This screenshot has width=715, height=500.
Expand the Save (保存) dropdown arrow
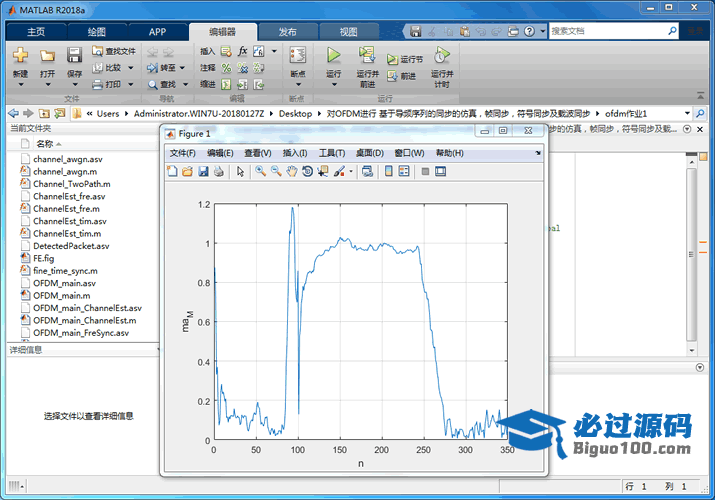(75, 83)
